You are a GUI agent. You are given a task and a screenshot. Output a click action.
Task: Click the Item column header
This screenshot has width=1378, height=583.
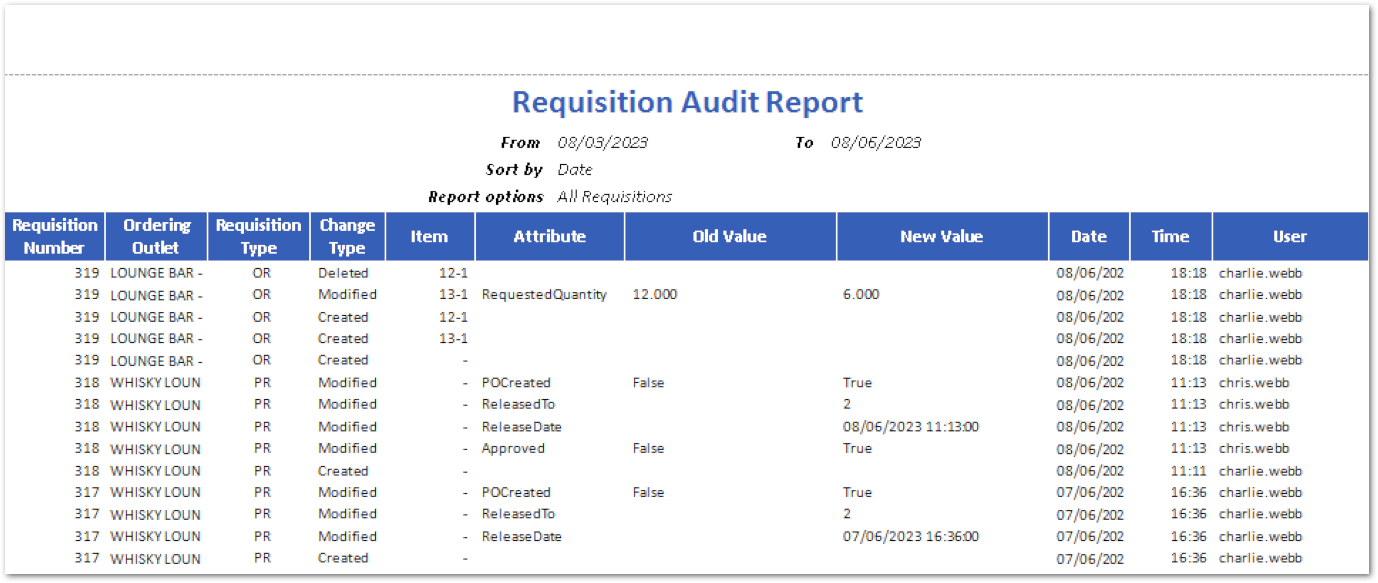(430, 236)
